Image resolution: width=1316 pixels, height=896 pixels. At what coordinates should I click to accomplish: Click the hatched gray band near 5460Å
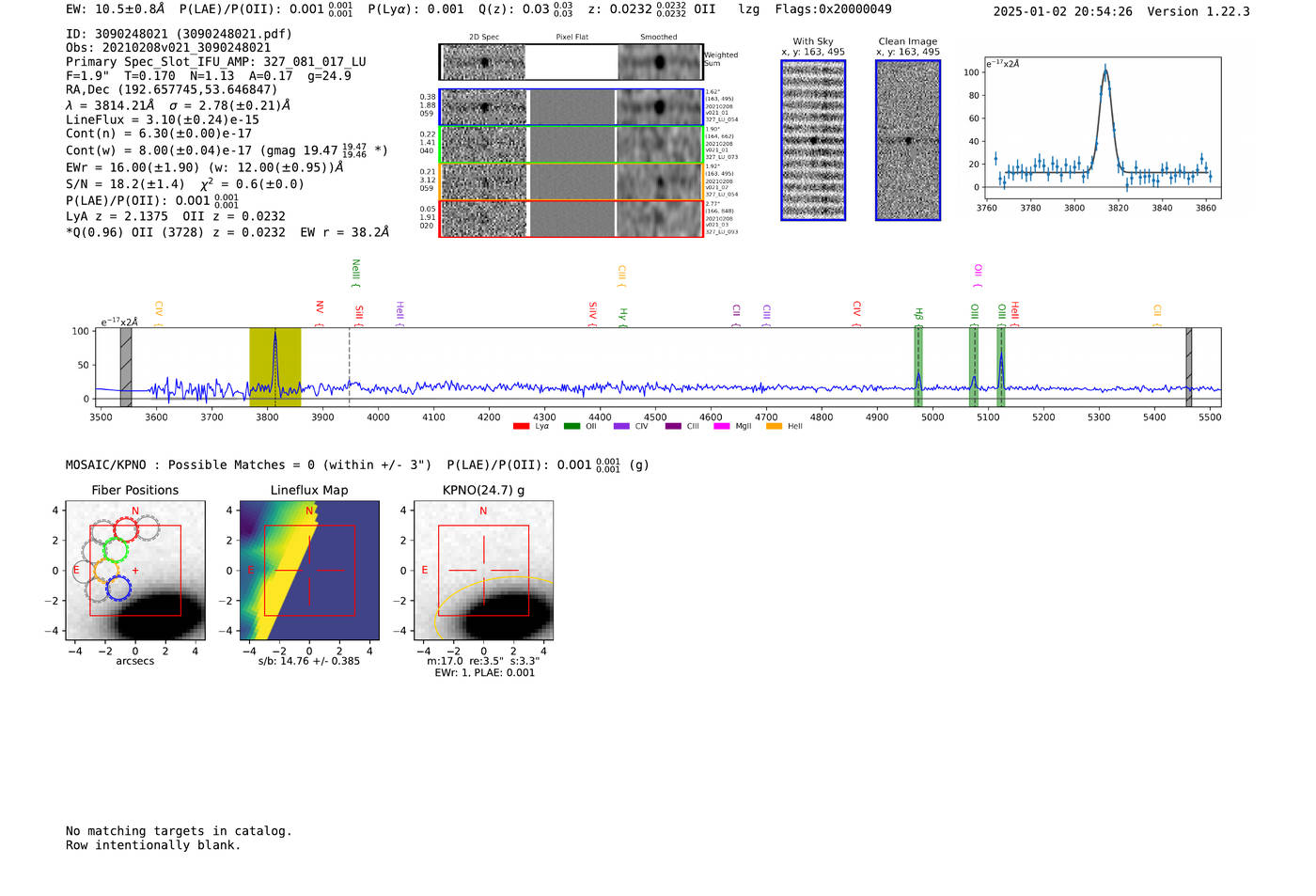click(x=1188, y=368)
